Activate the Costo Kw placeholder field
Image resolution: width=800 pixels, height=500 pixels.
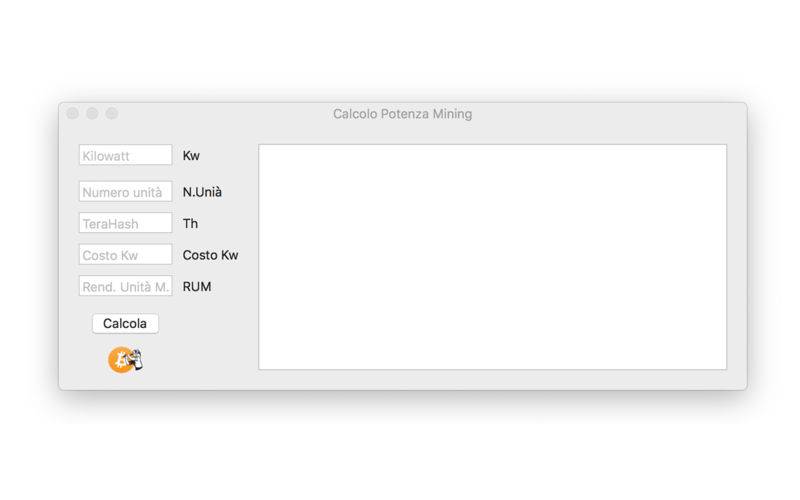(126, 255)
